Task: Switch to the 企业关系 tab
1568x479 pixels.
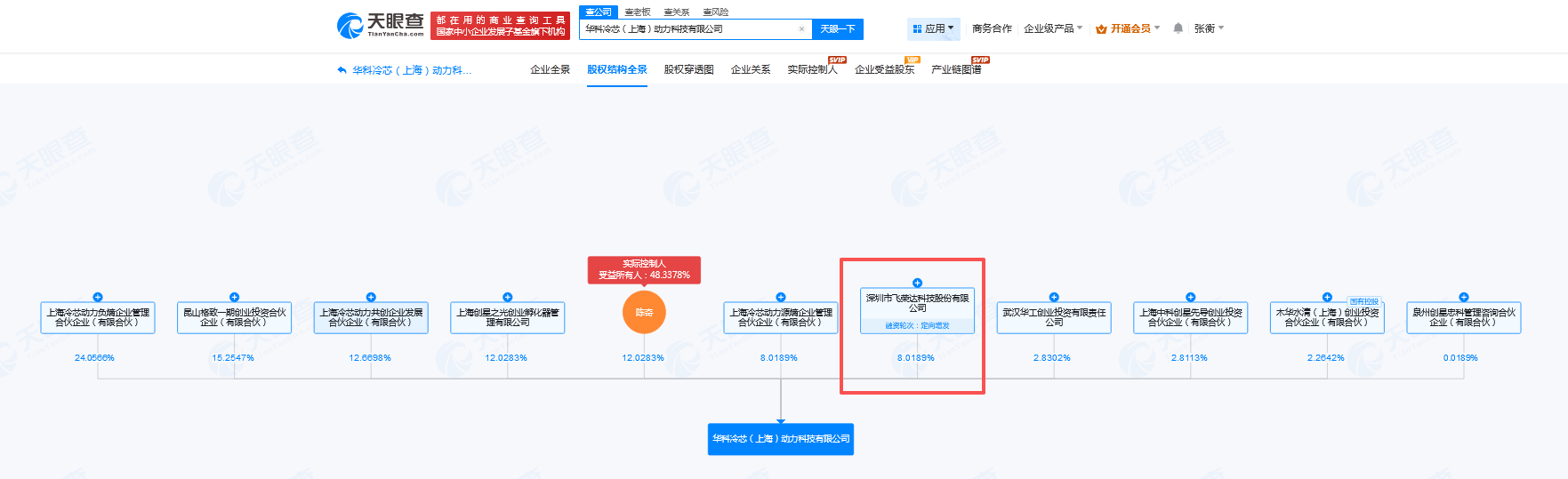Action: (751, 69)
